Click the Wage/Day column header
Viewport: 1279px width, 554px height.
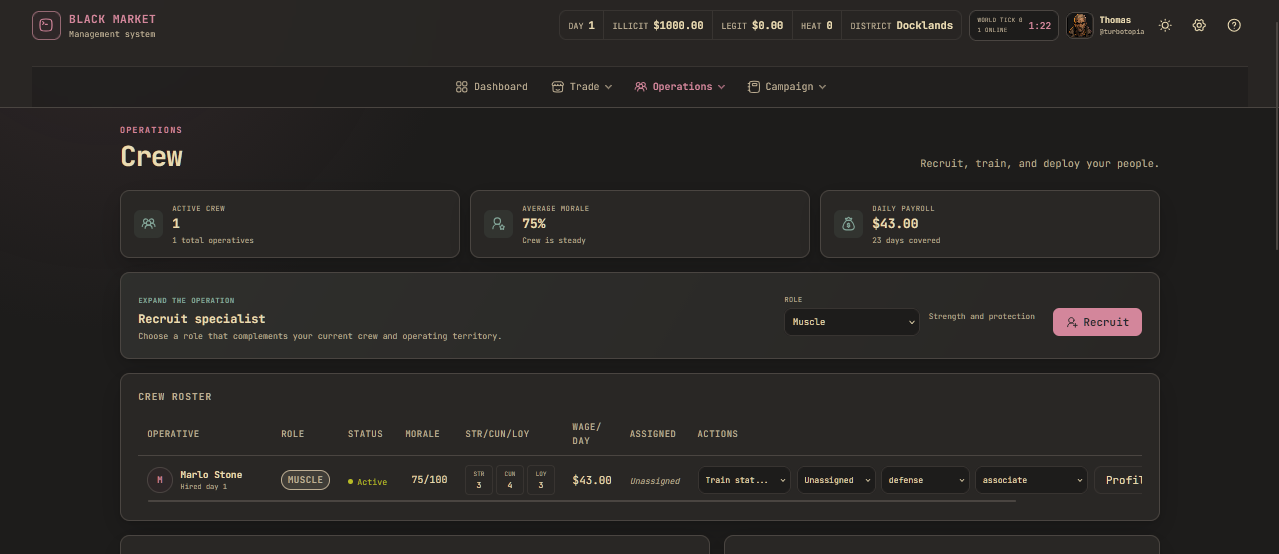(587, 434)
